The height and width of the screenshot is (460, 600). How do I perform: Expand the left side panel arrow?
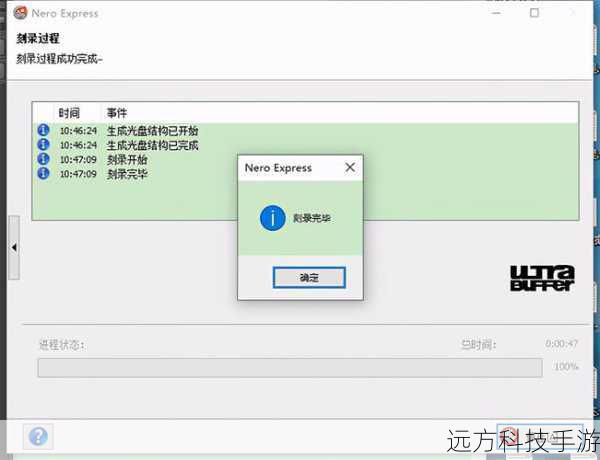tap(14, 247)
